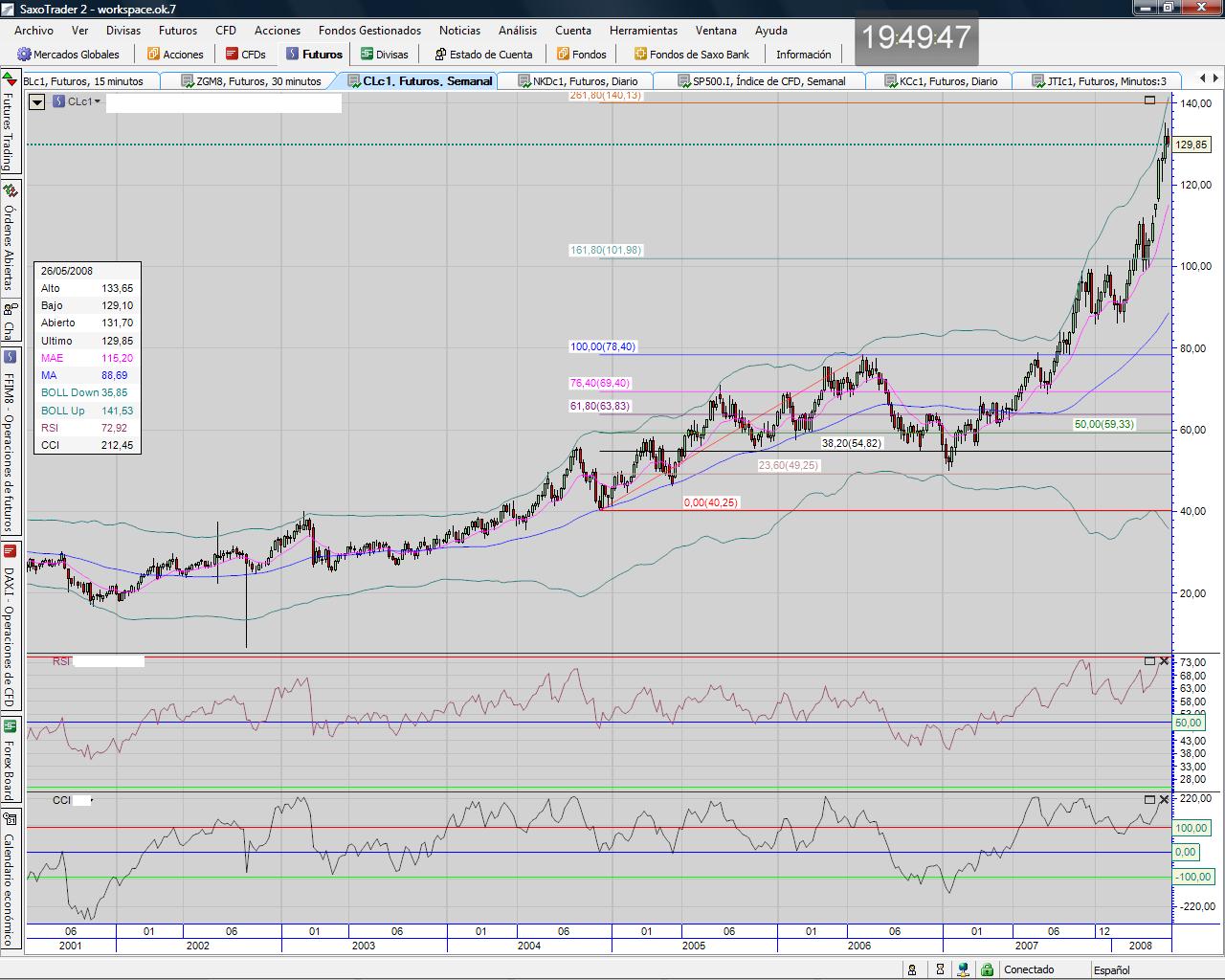Click the Divisas toolbar icon
This screenshot has height=980, width=1225.
pos(367,55)
